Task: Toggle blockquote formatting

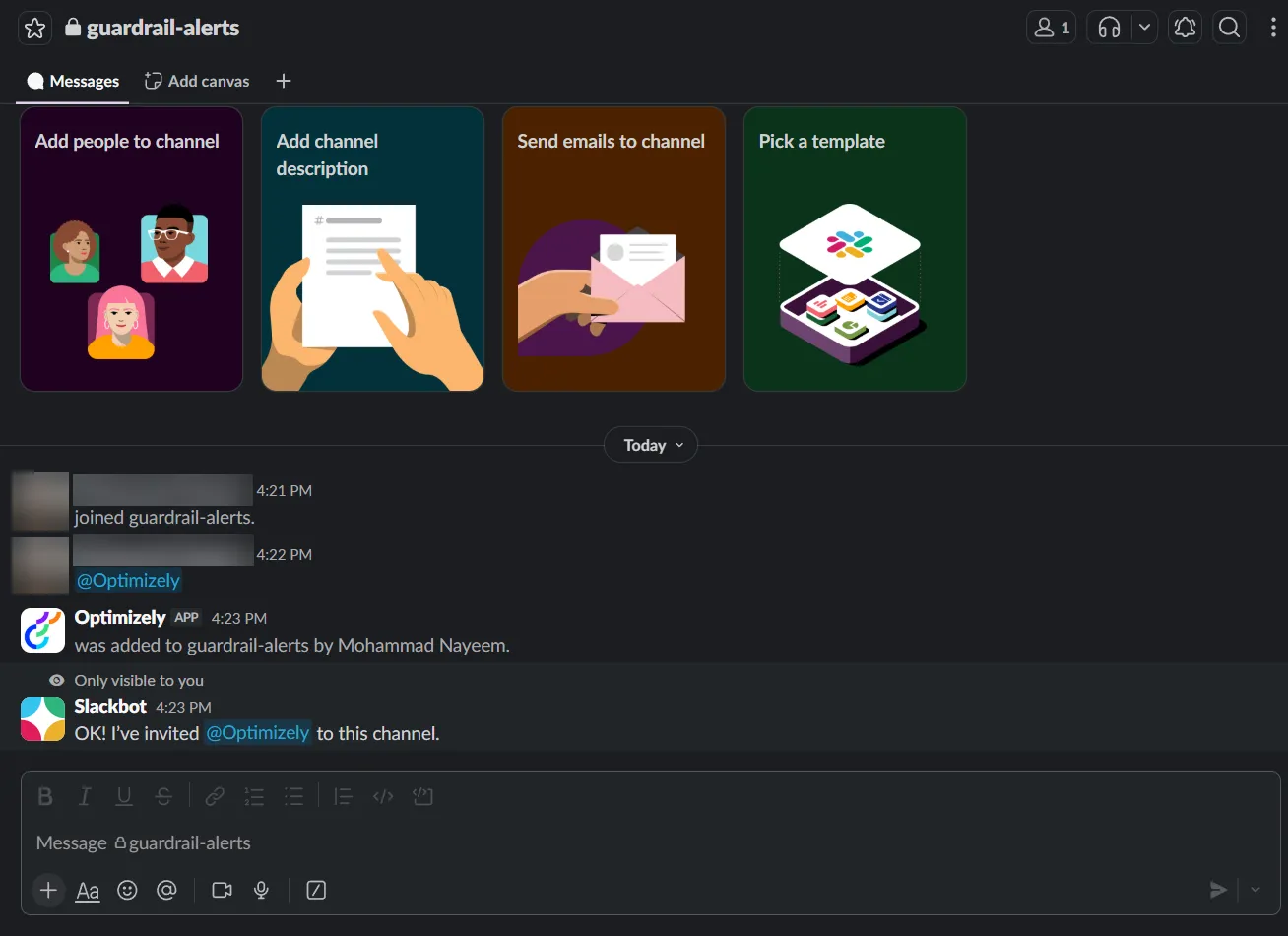Action: [343, 796]
